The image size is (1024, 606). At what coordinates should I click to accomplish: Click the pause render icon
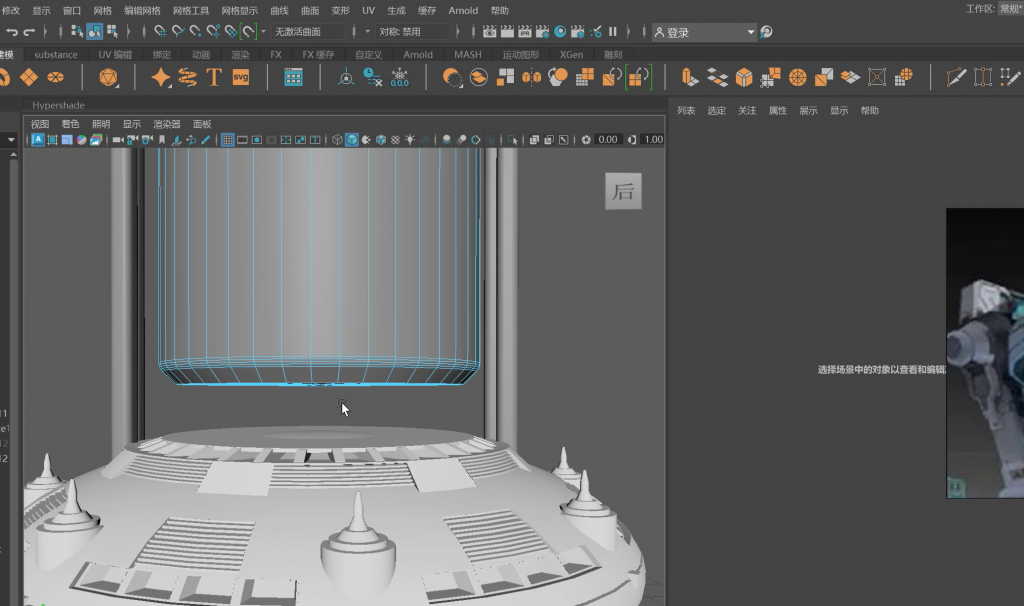(613, 32)
